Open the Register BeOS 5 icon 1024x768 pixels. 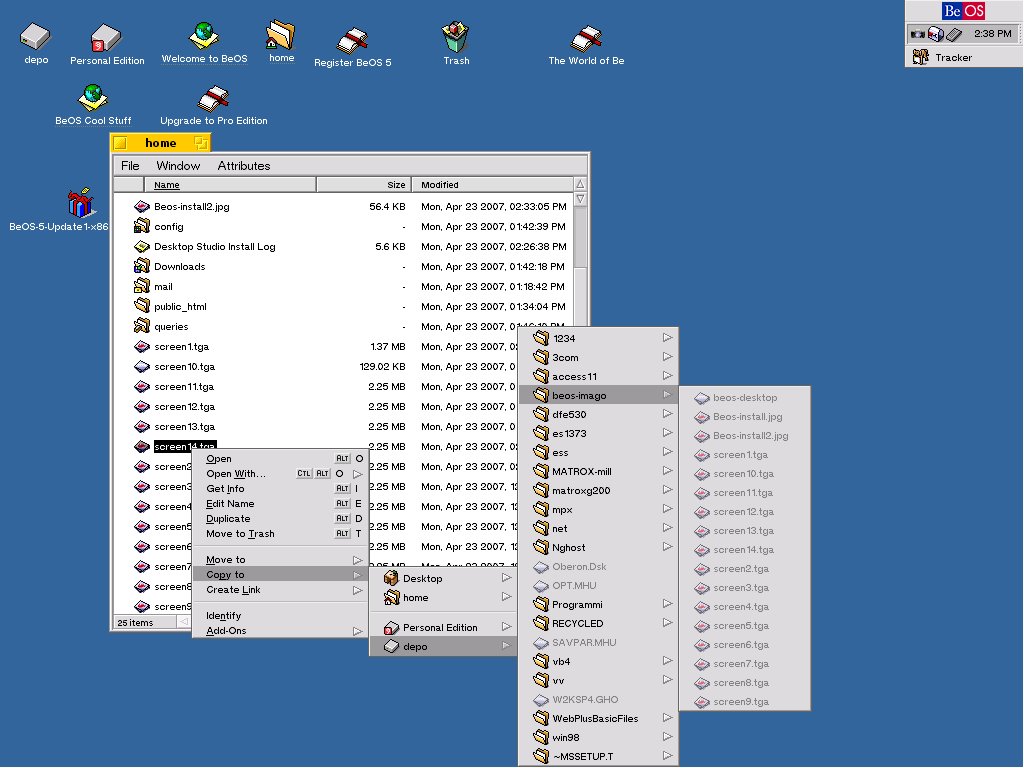pyautogui.click(x=352, y=41)
